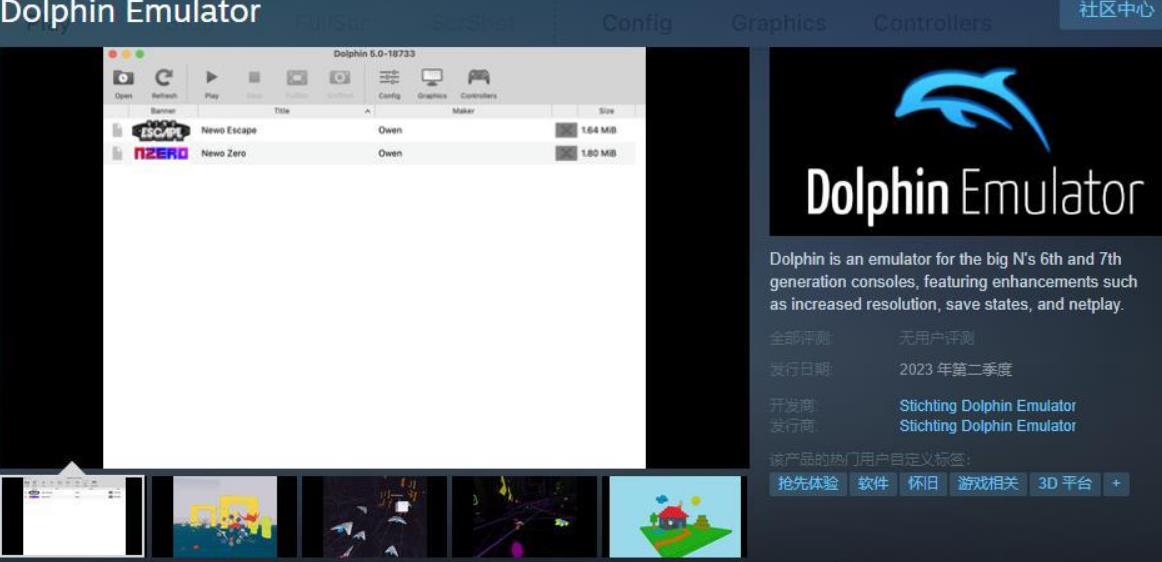
Task: Click the 2023 年第二季度 release date
Action: point(955,369)
